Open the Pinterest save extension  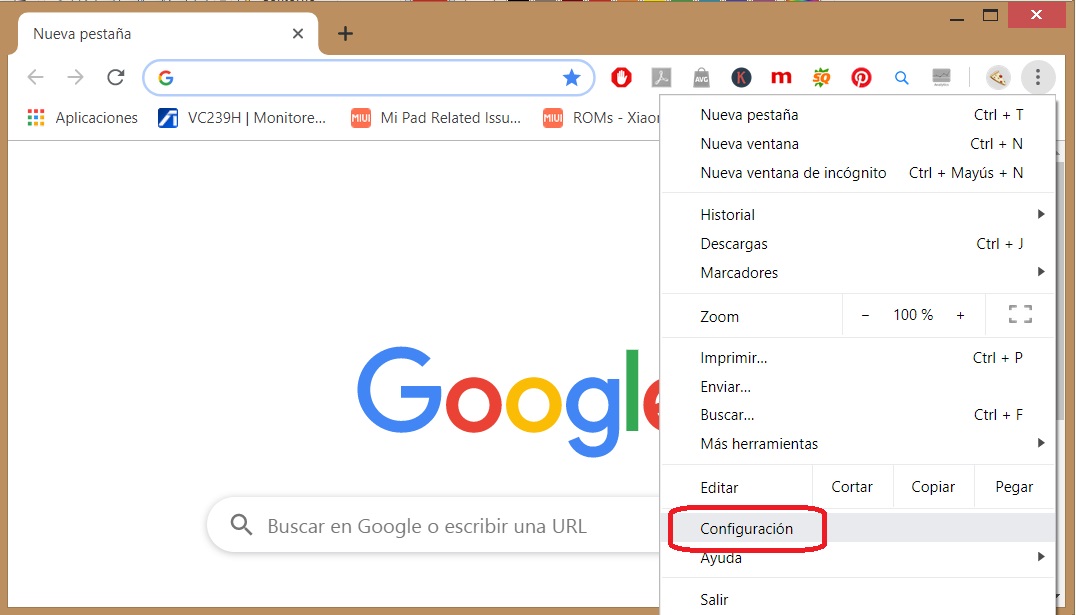[x=861, y=77]
